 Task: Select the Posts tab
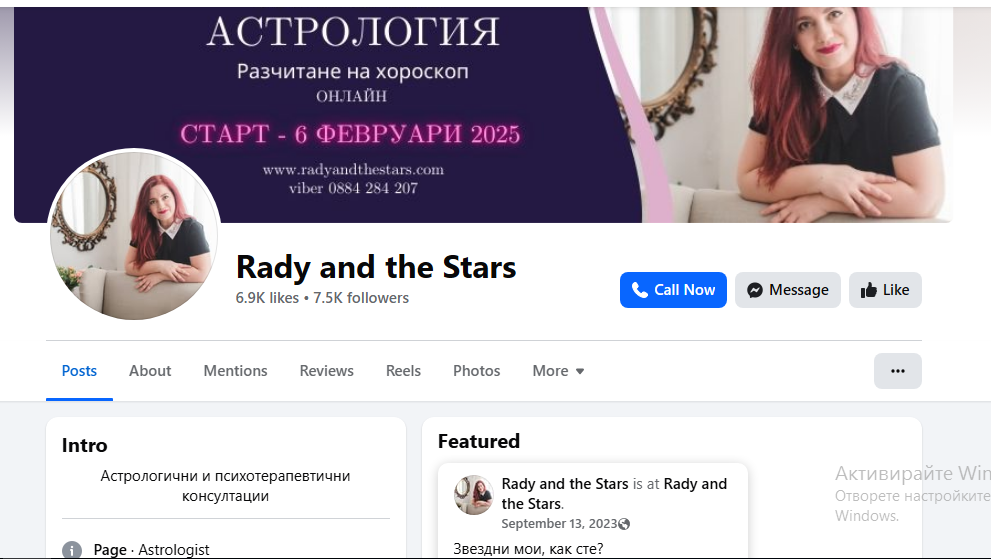(79, 371)
